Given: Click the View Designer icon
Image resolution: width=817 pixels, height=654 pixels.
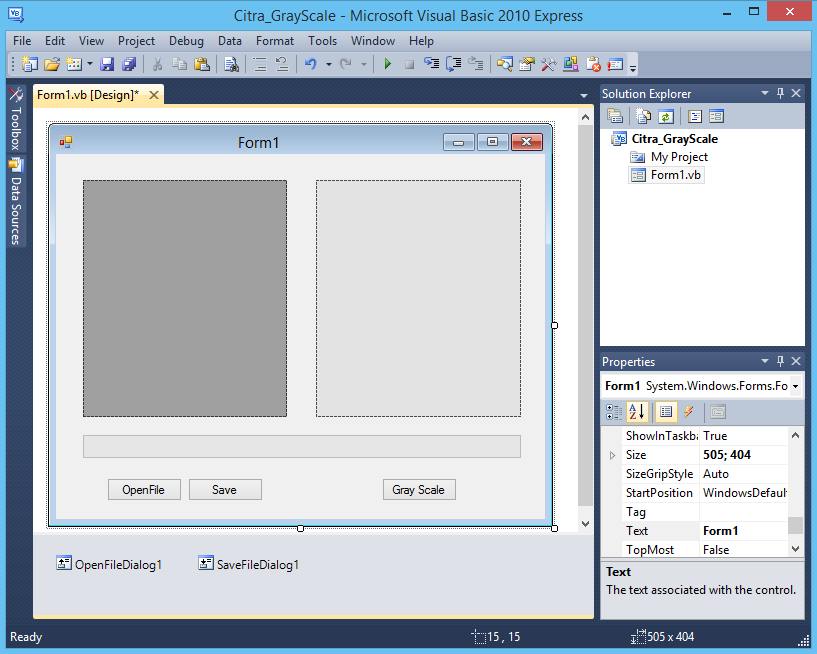Looking at the screenshot, I should click(x=716, y=116).
